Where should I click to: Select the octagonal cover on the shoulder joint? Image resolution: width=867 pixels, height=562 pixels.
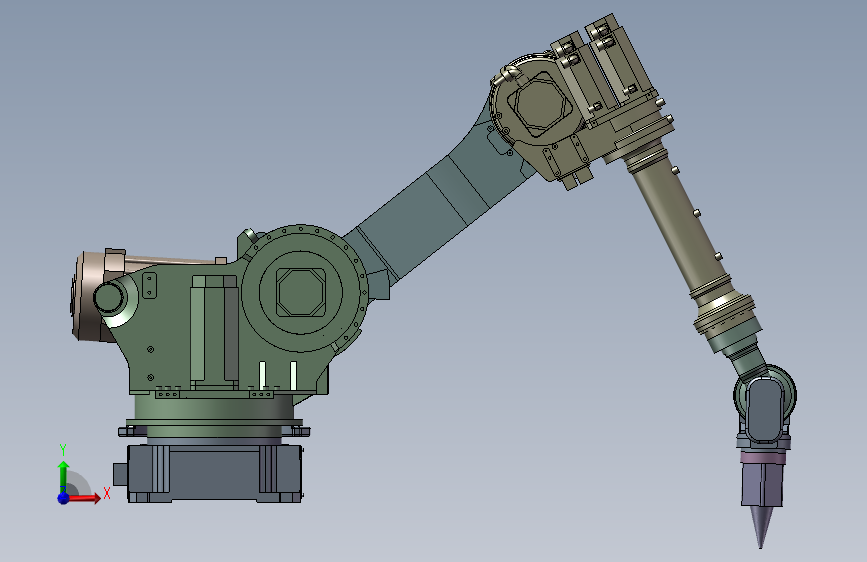pyautogui.click(x=300, y=292)
